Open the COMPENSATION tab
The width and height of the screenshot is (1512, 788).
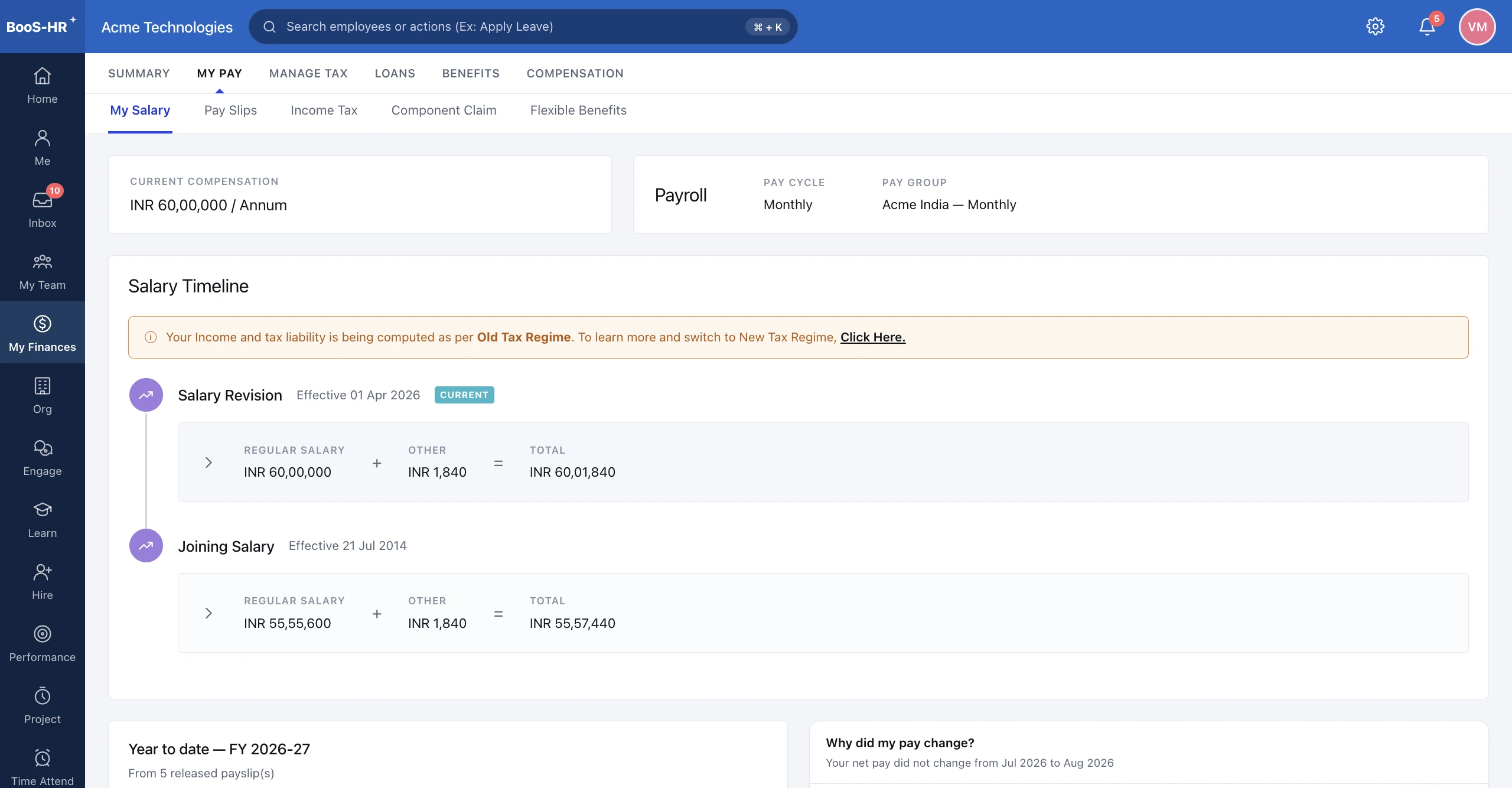[x=575, y=73]
